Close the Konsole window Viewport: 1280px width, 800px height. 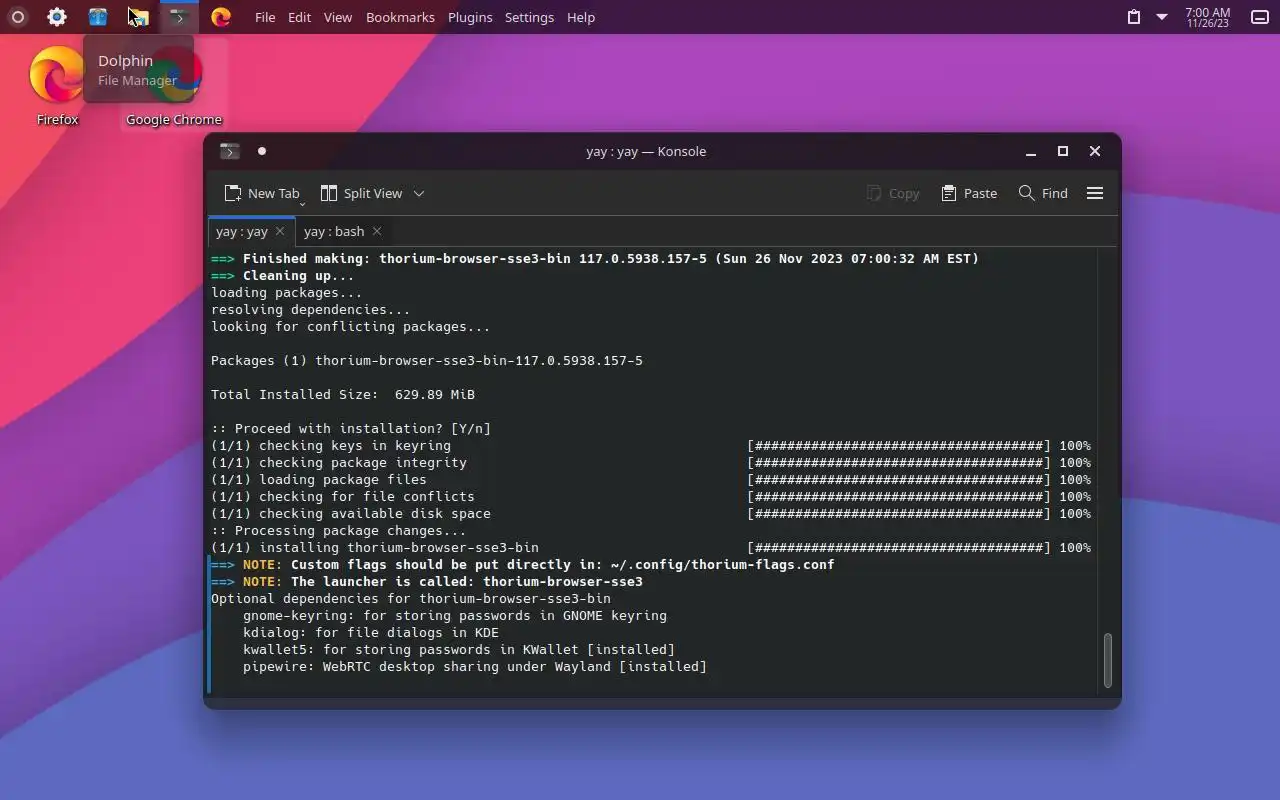click(1095, 151)
